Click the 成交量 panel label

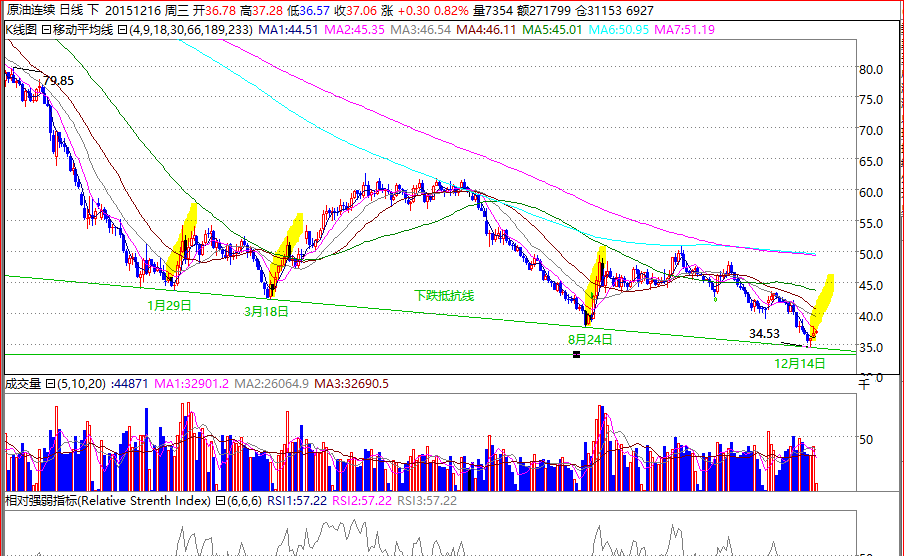pos(23,384)
